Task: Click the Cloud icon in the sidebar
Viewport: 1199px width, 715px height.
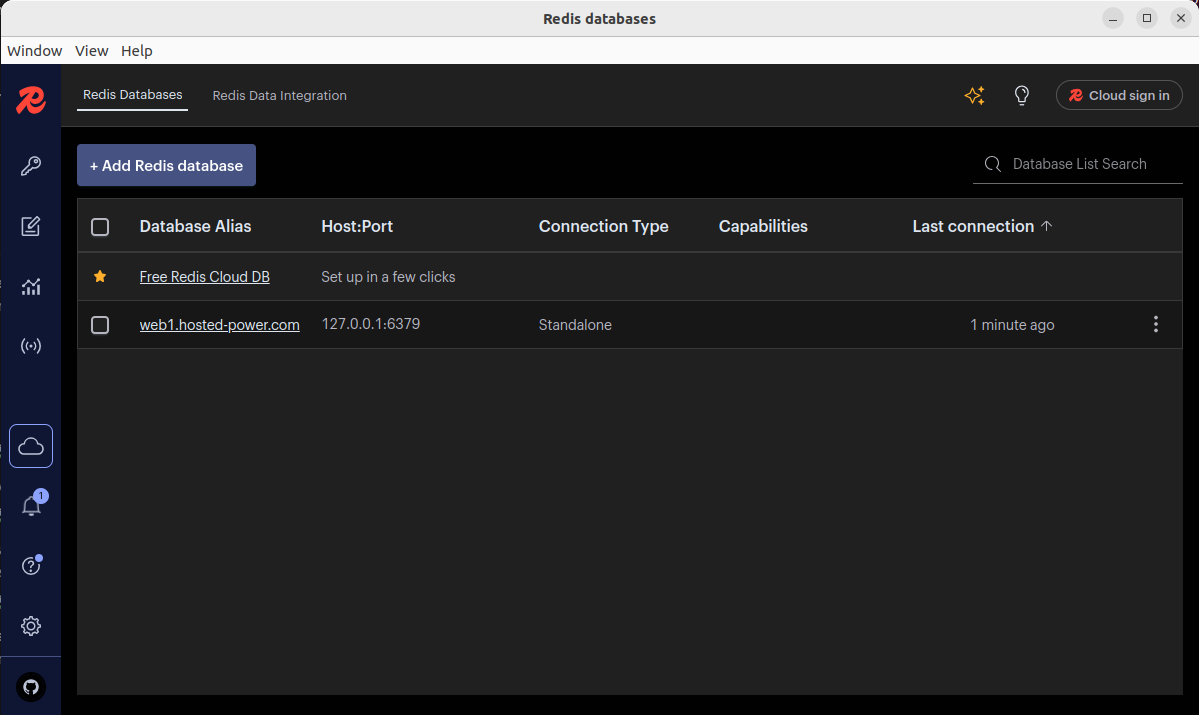Action: (x=31, y=446)
